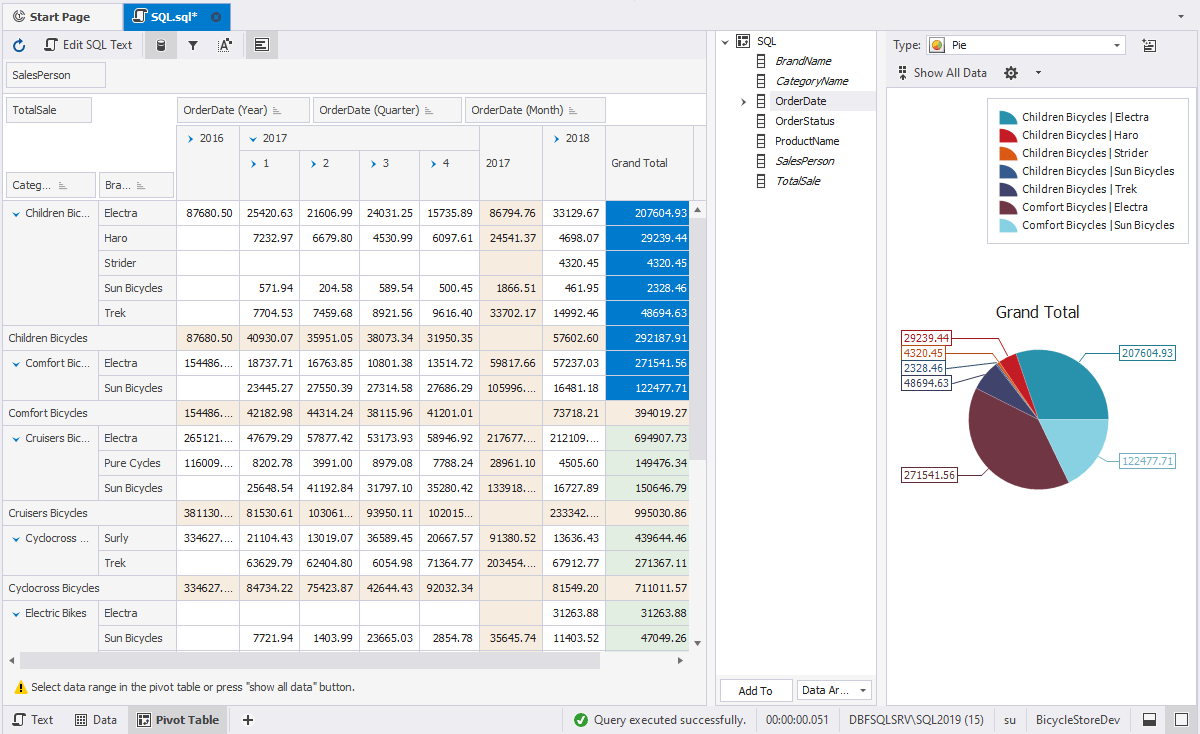Toggle the single-panel layout square icon bottom-right
1200x734 pixels.
(1180, 718)
